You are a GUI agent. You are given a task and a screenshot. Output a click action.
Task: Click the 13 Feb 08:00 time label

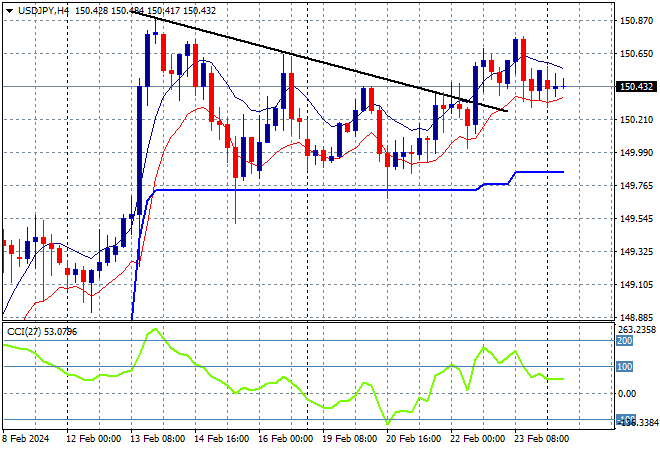point(158,439)
